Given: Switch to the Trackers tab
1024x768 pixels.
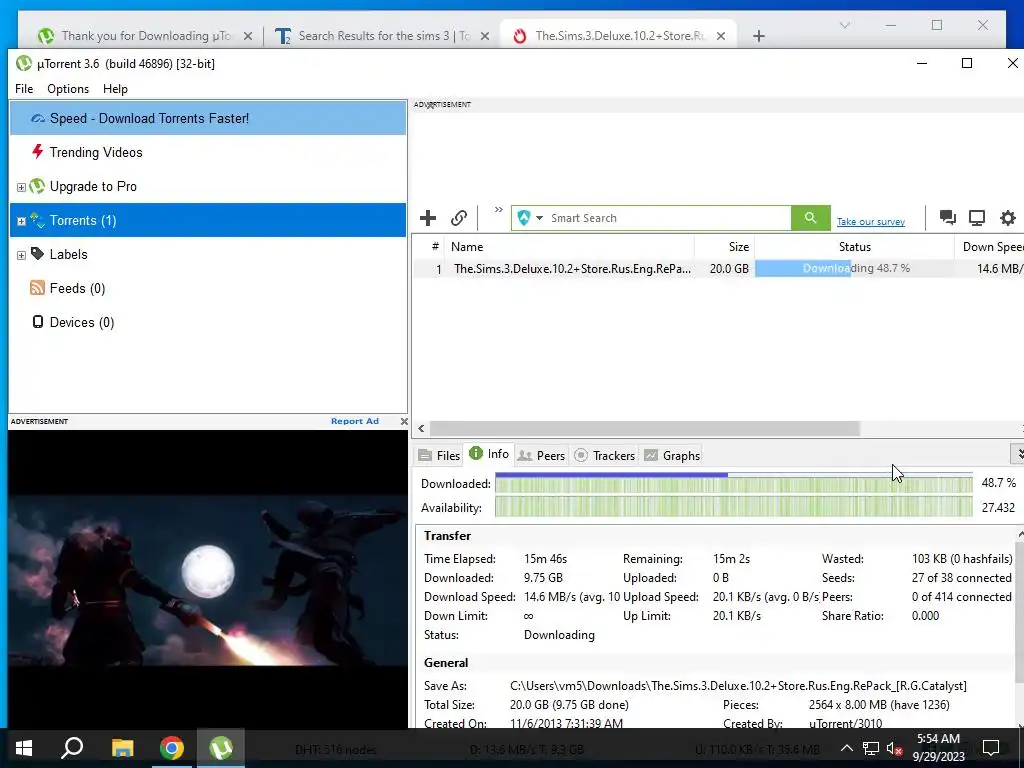Looking at the screenshot, I should click(x=605, y=456).
